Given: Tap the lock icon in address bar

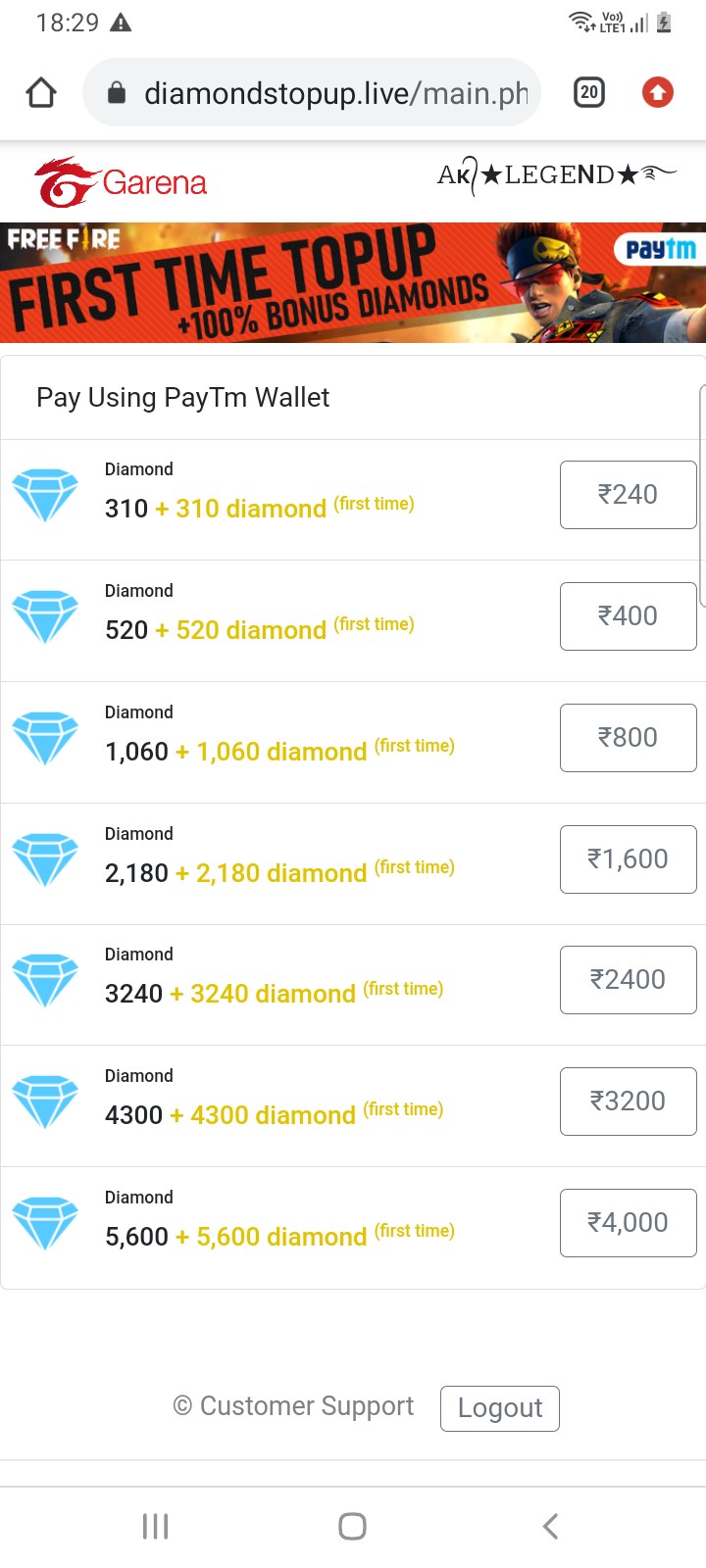Looking at the screenshot, I should [x=117, y=93].
